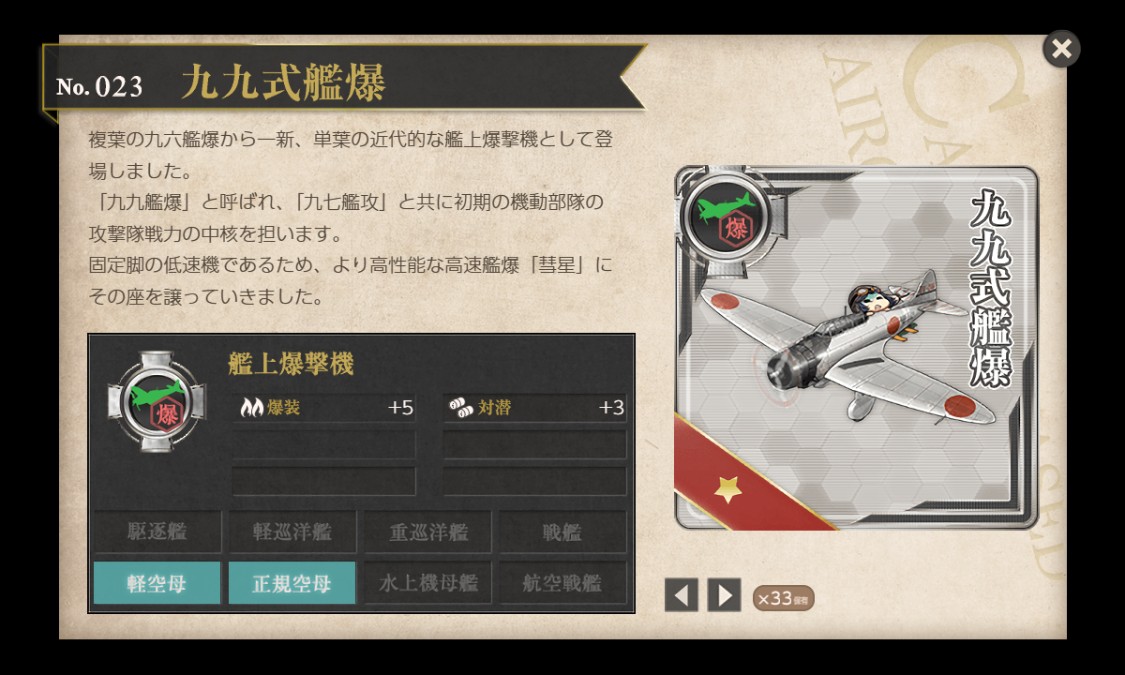This screenshot has width=1125, height=675.
Task: Go to the next equipment entry arrow
Action: 724,595
